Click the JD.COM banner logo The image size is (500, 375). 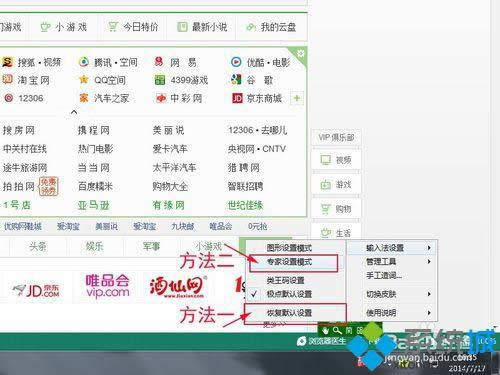tap(36, 290)
